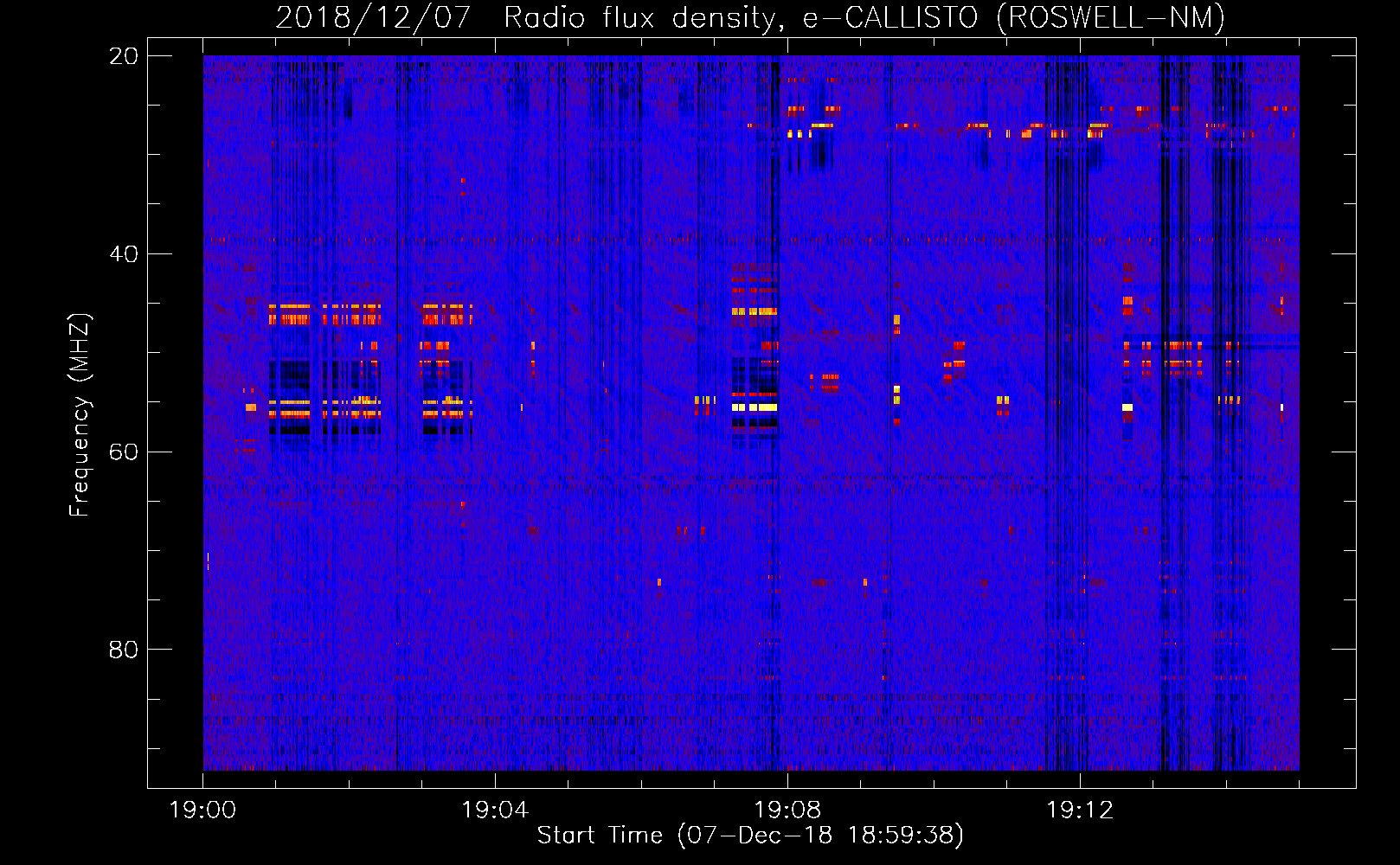Click the 19:00 time tick label

[202, 811]
